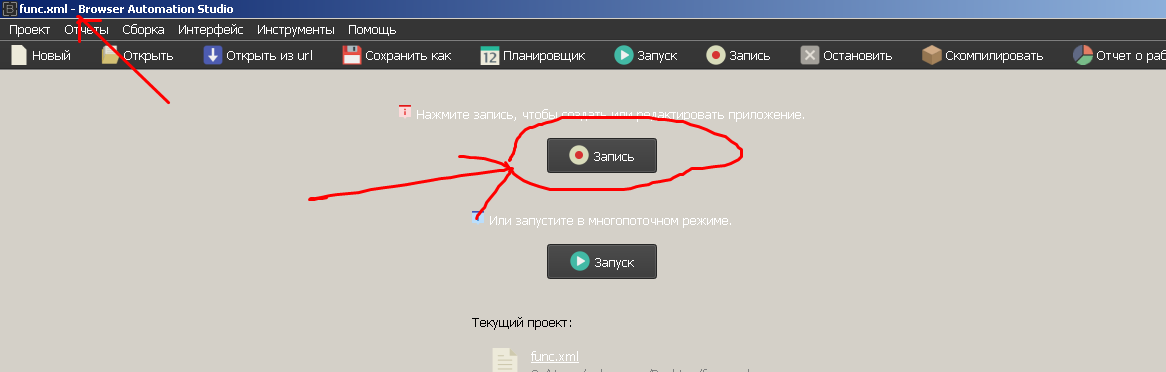Click the Сохранить как toolbar label
The image size is (1166, 372).
(408, 56)
